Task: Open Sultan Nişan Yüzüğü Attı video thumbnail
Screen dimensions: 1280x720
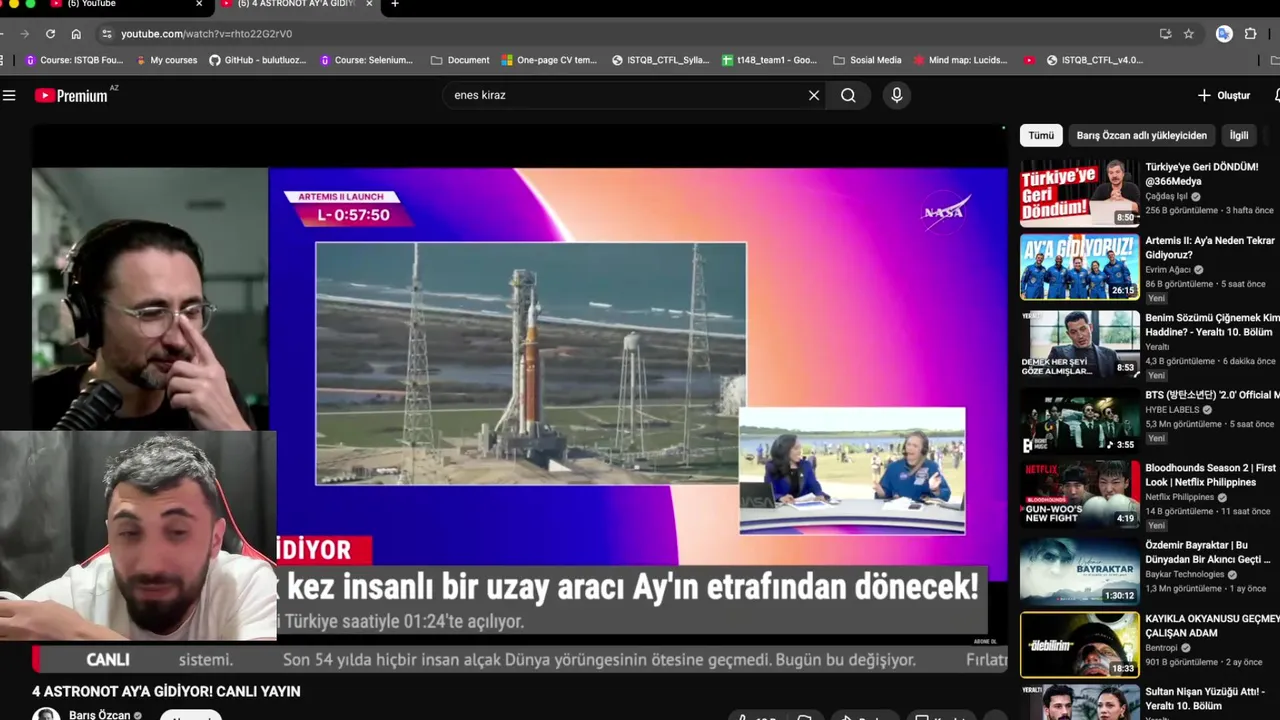Action: pyautogui.click(x=1079, y=702)
